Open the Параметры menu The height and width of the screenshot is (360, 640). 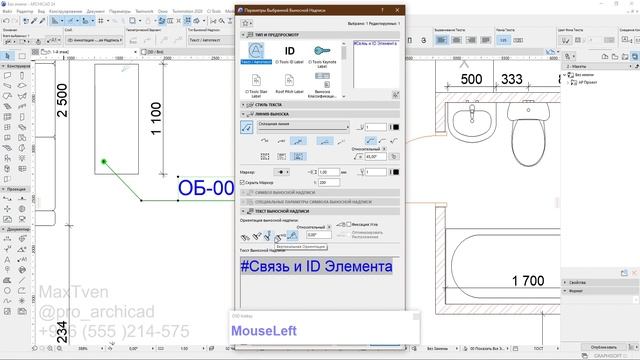point(120,11)
